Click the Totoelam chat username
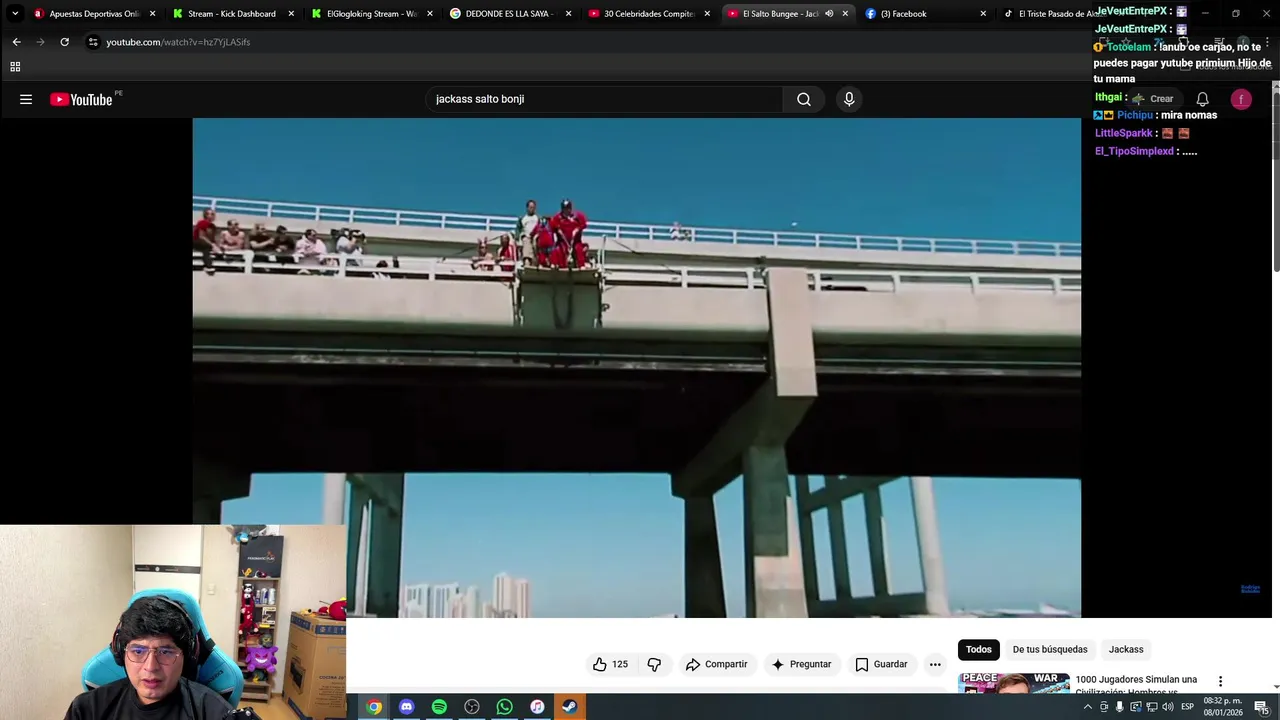The width and height of the screenshot is (1280, 720). point(1129,47)
